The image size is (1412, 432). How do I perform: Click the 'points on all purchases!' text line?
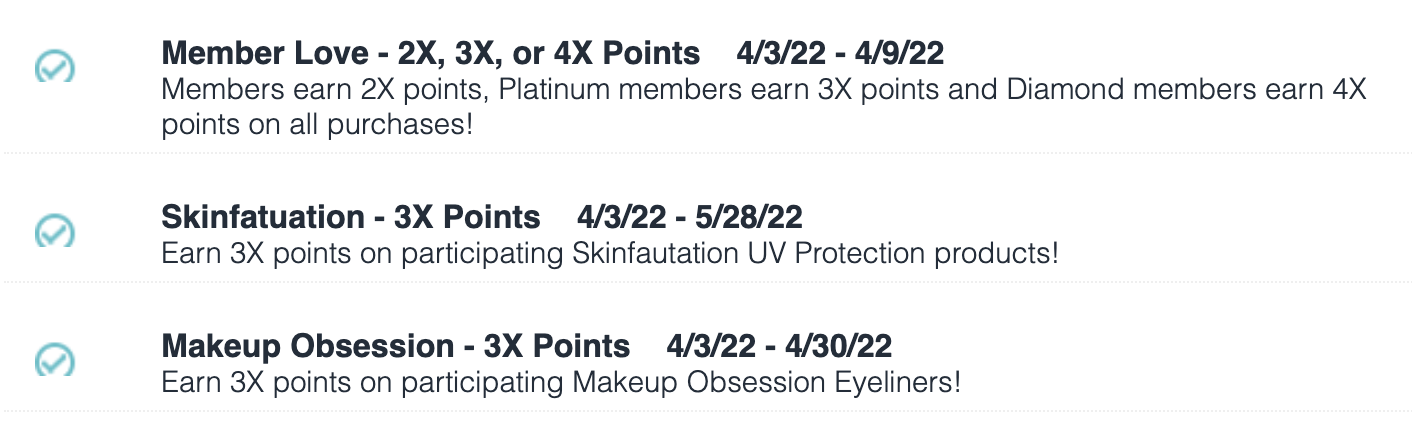317,126
